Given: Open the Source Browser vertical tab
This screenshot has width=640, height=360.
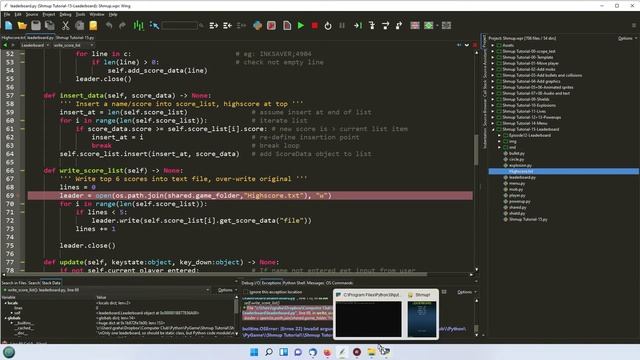Looking at the screenshot, I should 484,113.
